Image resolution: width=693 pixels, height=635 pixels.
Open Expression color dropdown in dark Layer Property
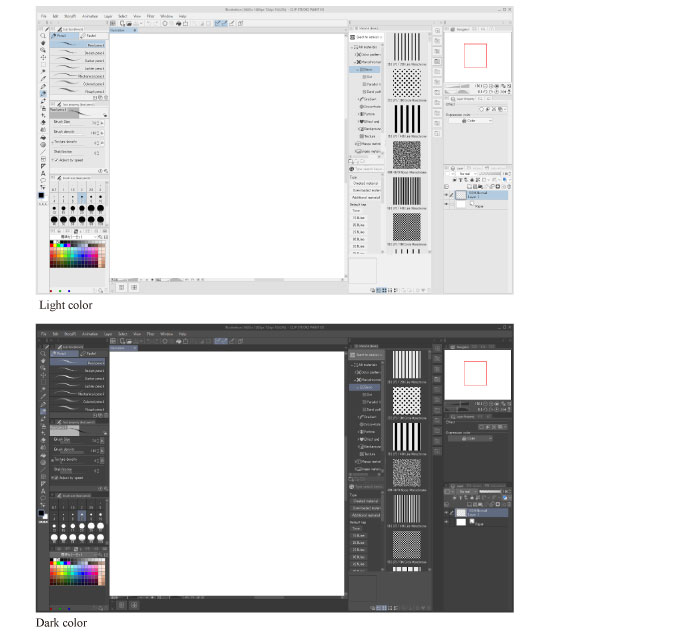click(x=471, y=438)
